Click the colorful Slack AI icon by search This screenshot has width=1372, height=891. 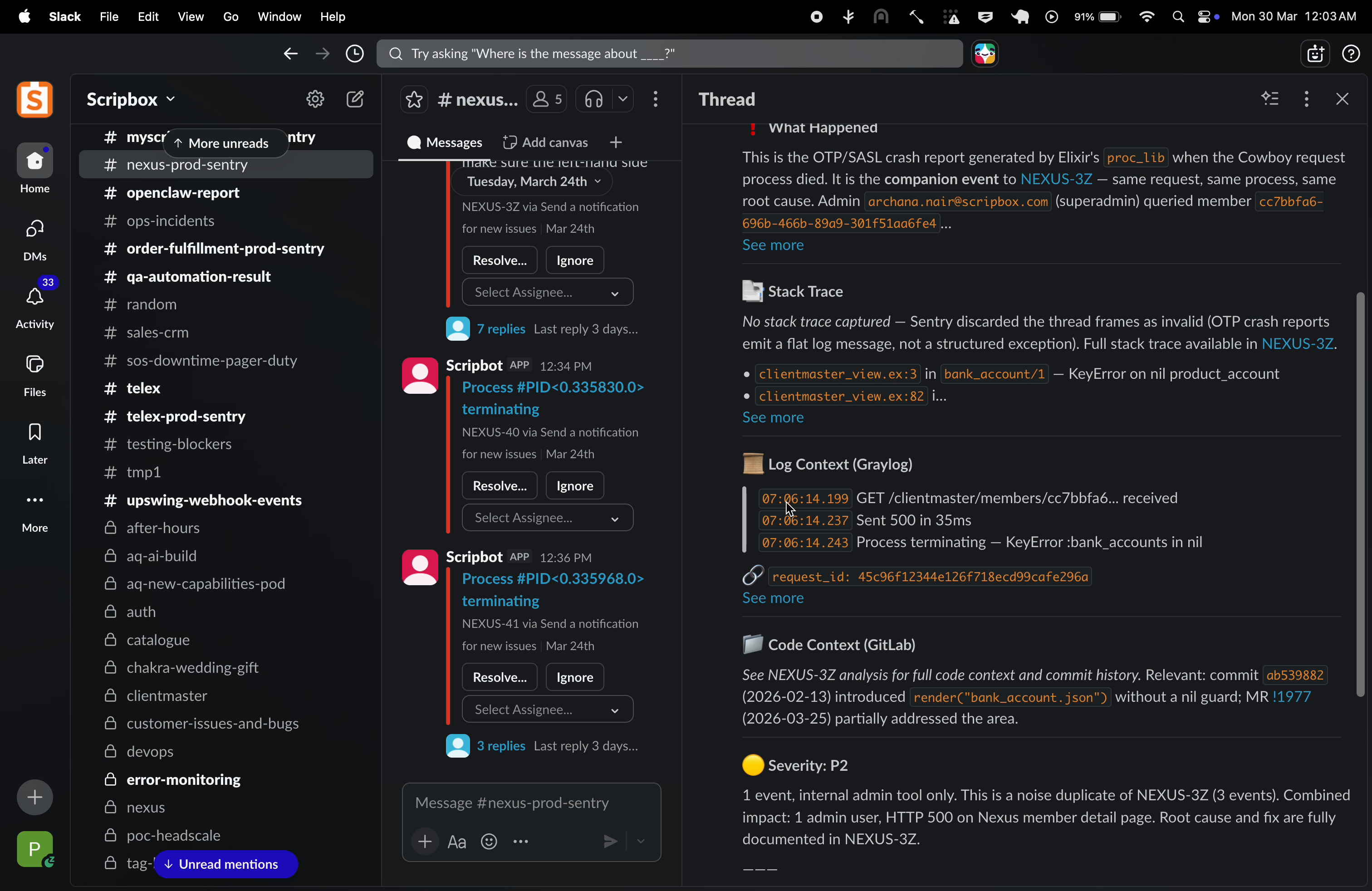[x=985, y=54]
